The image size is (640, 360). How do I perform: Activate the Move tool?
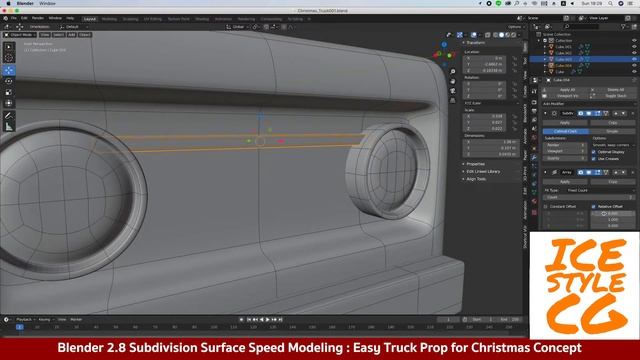pos(9,70)
